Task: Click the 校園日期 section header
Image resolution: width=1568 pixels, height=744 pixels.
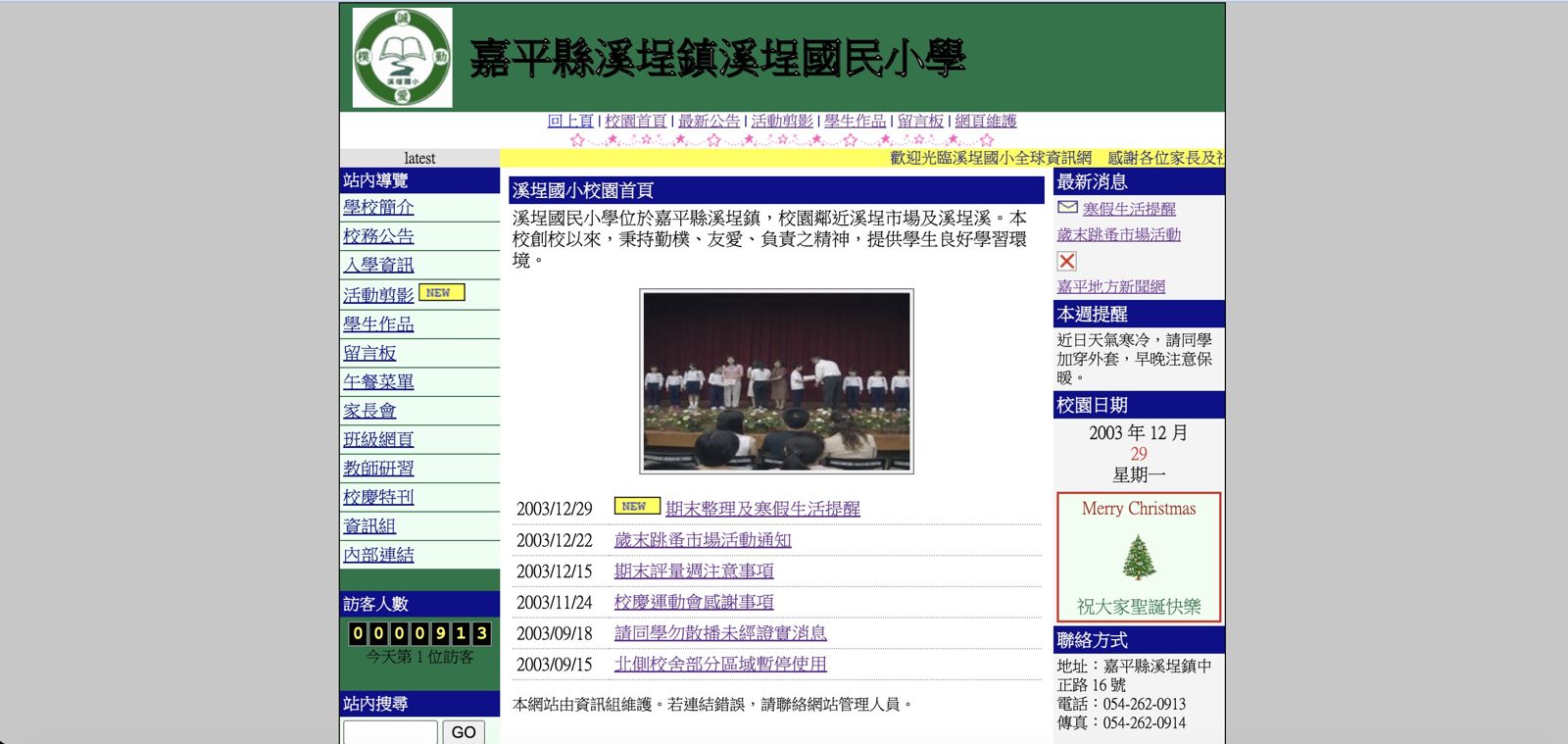Action: click(1139, 405)
